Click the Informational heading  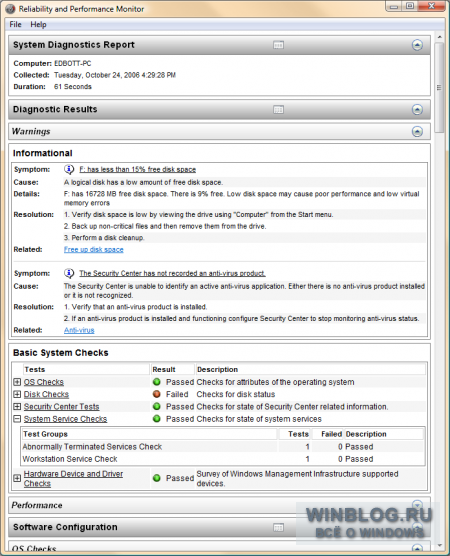tap(43, 153)
